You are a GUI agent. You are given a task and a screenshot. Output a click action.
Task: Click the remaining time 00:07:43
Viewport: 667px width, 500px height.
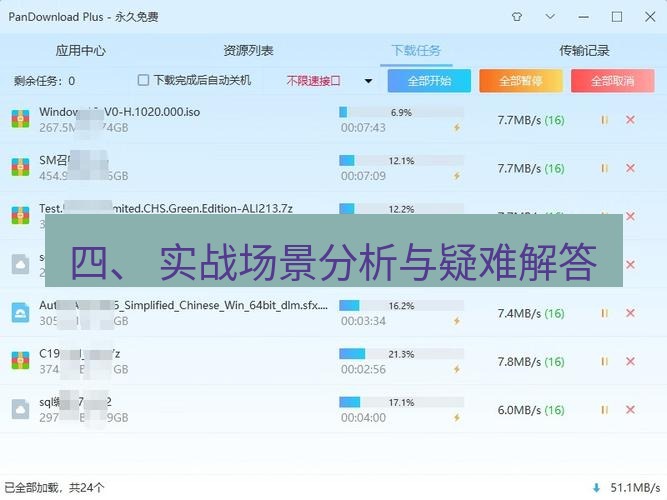[x=363, y=128]
